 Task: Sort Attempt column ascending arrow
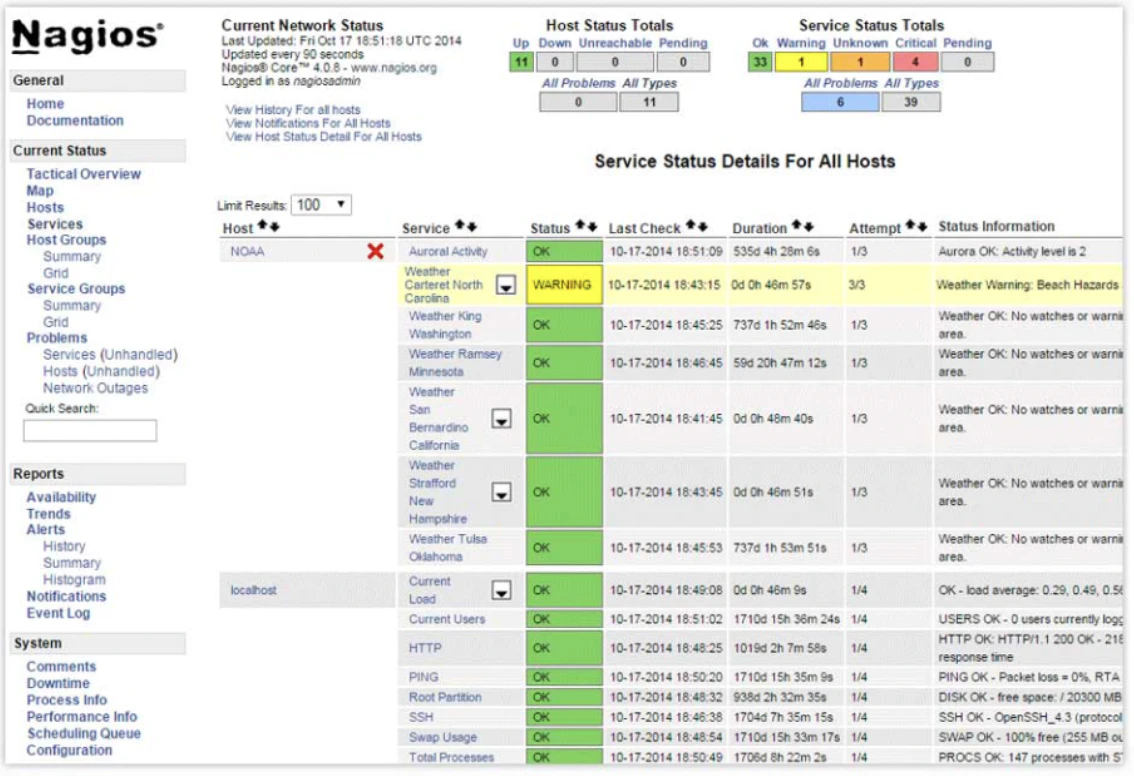coord(911,226)
